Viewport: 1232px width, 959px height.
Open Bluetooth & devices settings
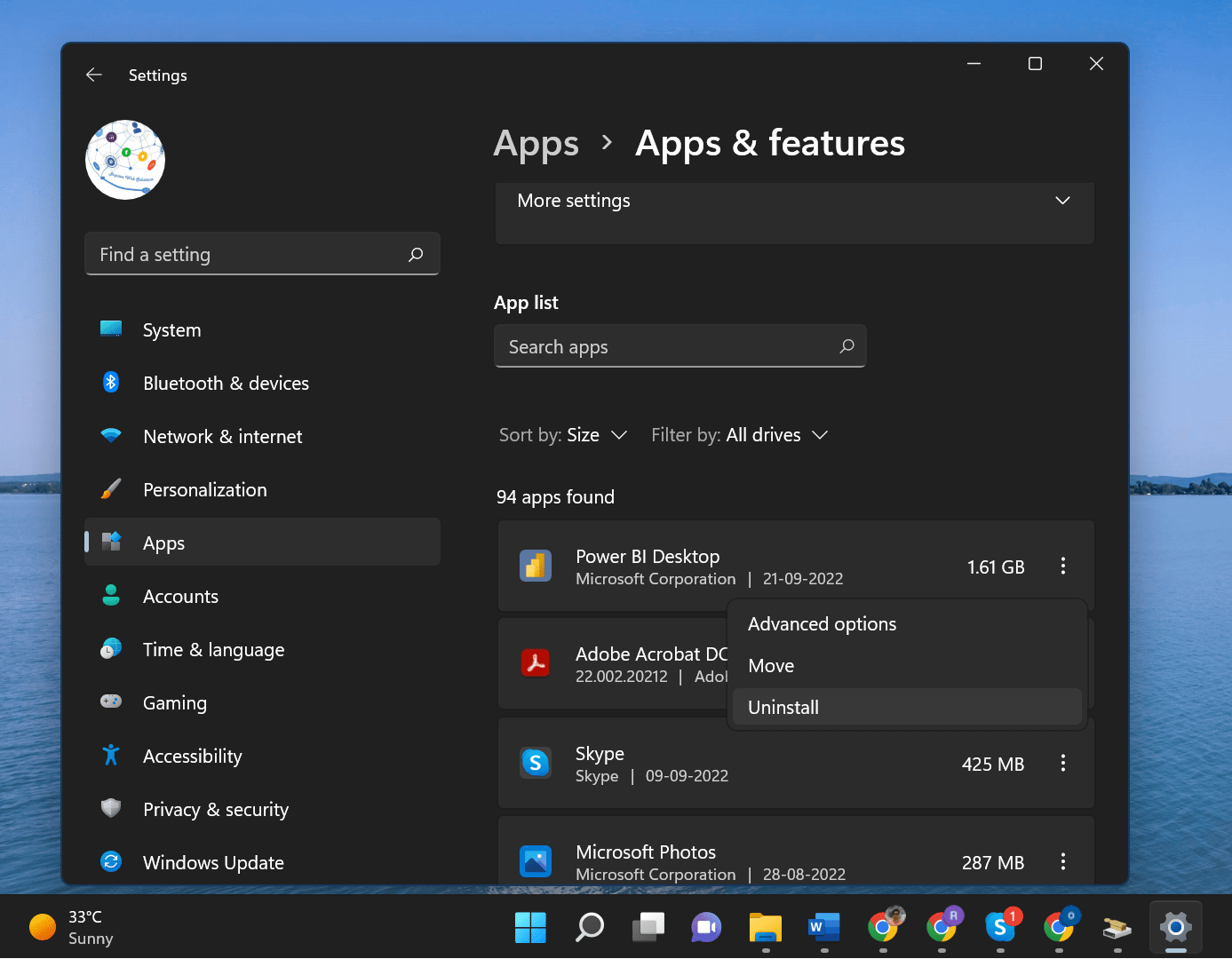point(262,384)
